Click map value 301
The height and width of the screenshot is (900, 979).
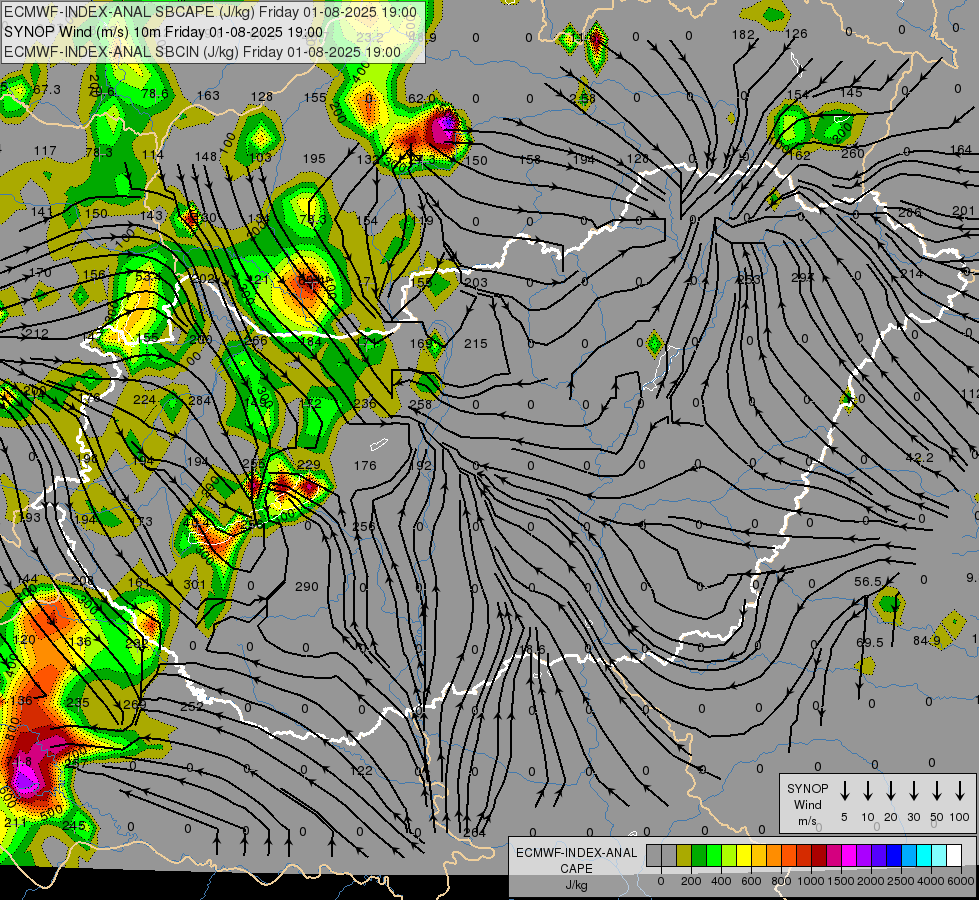[x=194, y=585]
